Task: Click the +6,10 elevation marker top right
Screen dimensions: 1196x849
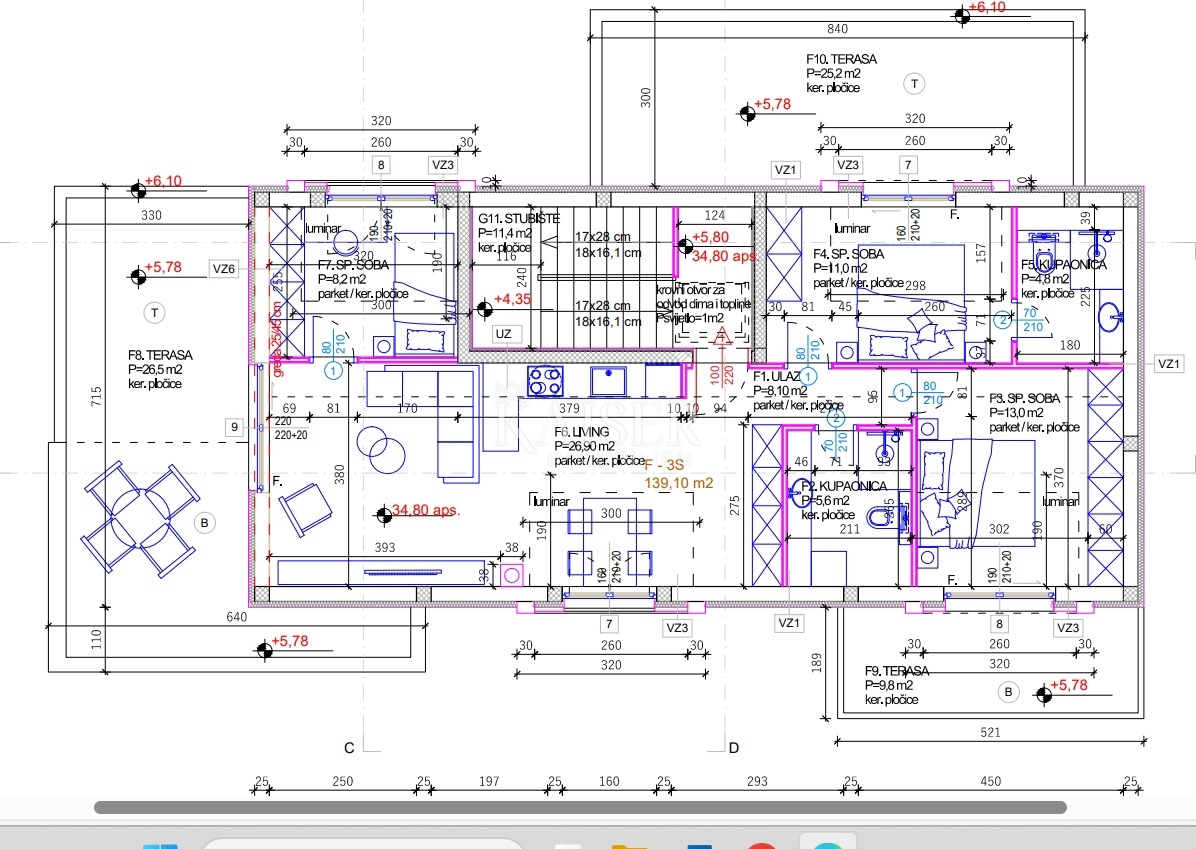Action: click(988, 10)
